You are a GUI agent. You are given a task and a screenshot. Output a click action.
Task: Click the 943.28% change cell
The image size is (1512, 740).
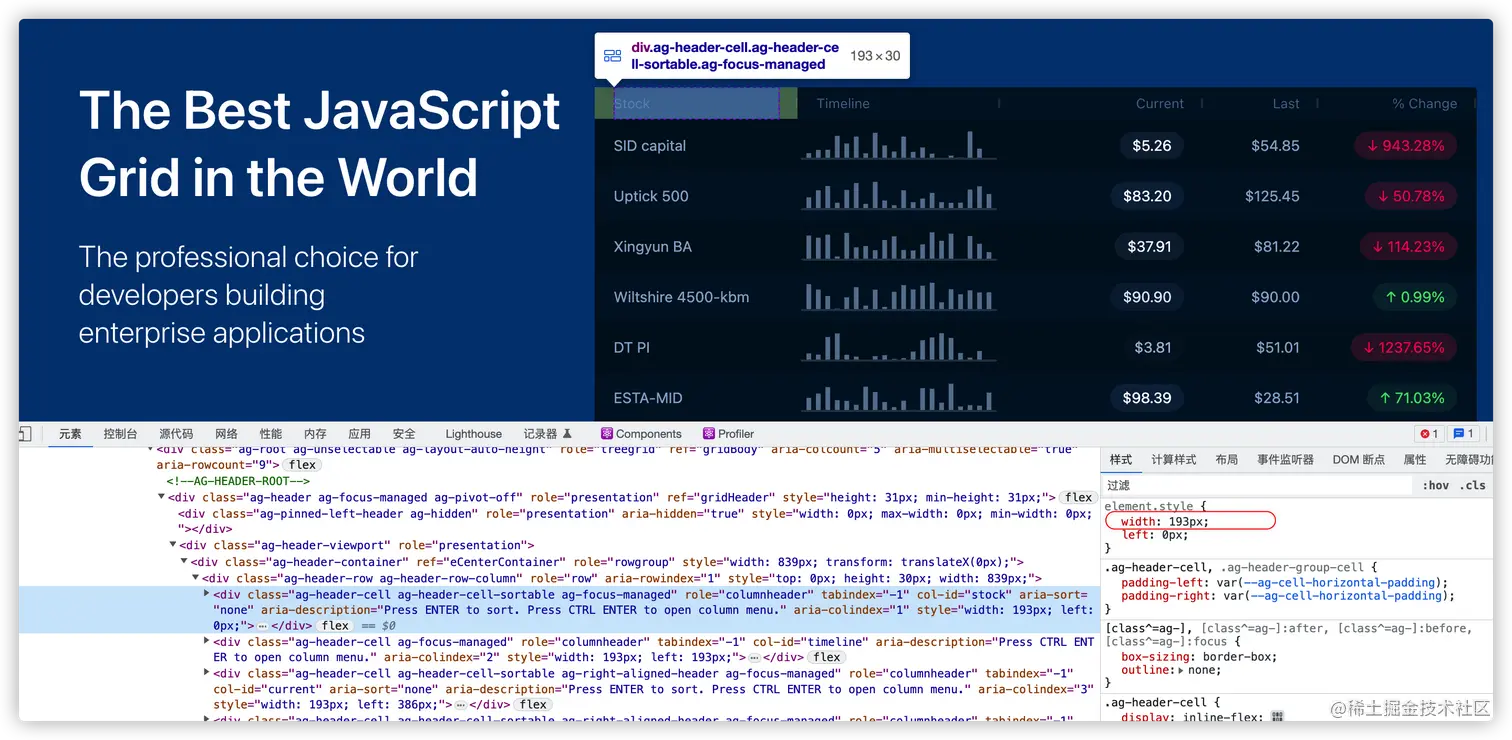(1406, 145)
